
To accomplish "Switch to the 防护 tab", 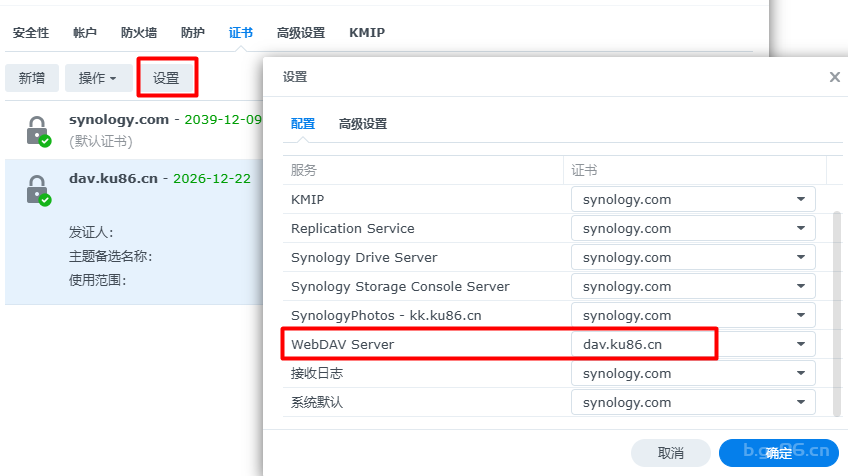I will pos(193,33).
